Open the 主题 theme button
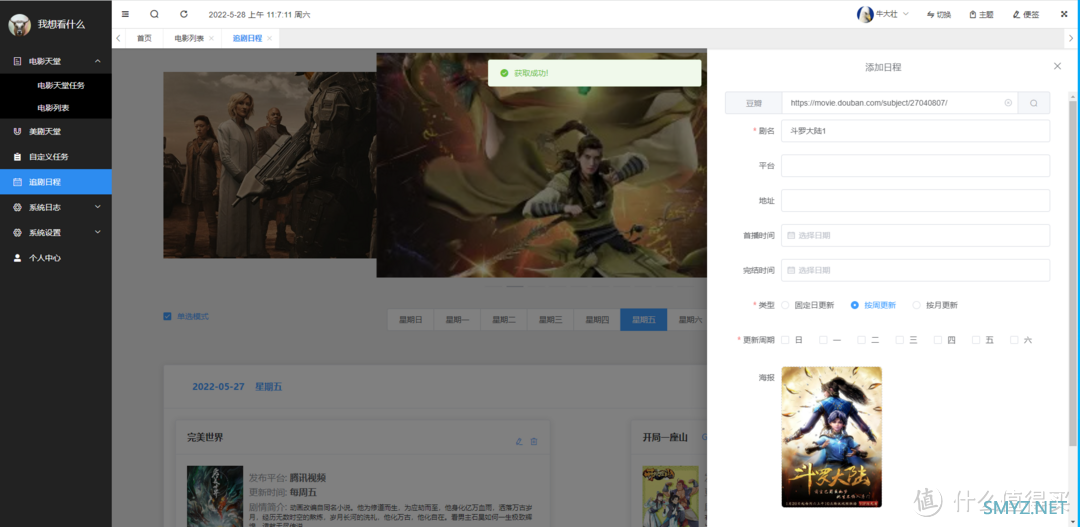Viewport: 1080px width, 527px height. [x=981, y=14]
